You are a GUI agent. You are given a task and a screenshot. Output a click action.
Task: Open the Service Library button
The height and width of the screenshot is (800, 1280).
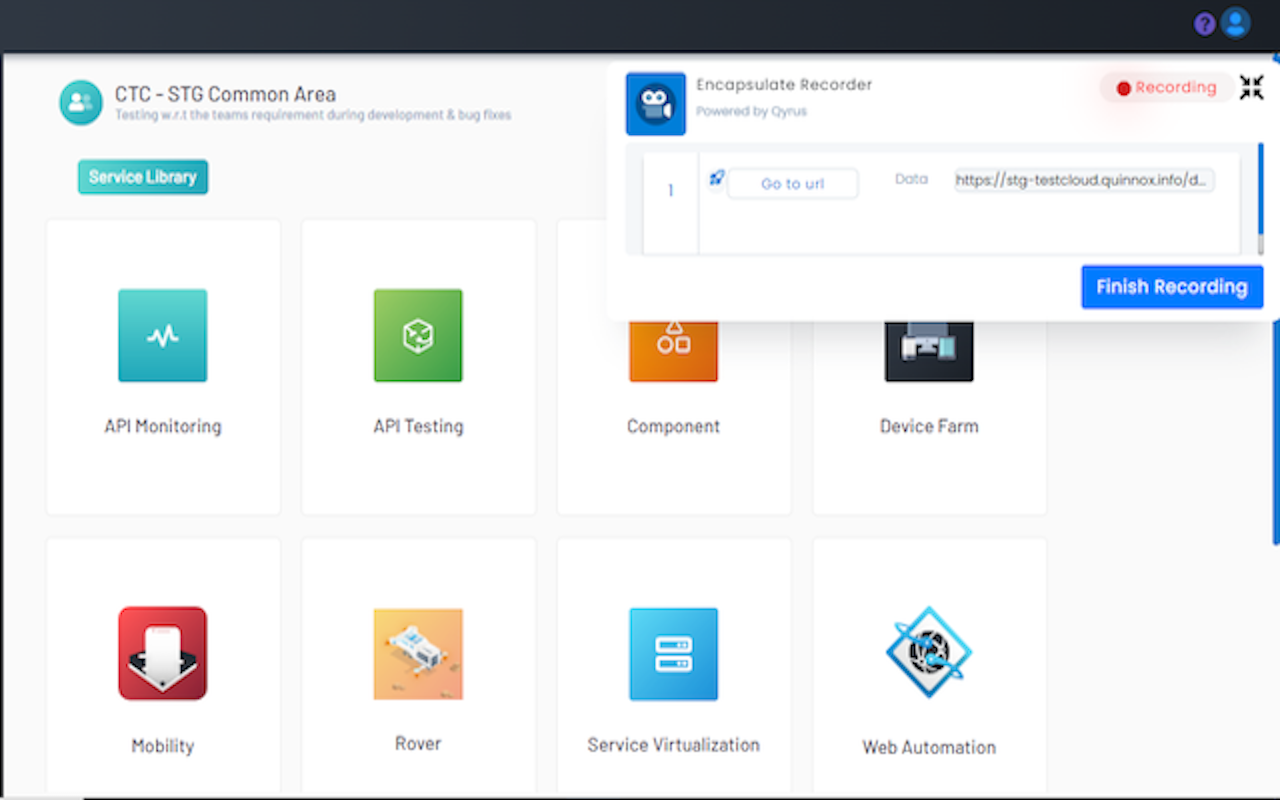tap(143, 177)
